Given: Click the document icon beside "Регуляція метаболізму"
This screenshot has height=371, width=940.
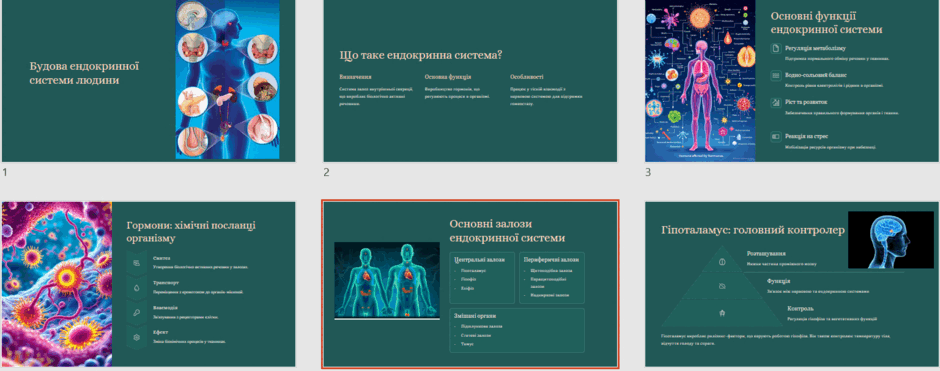Looking at the screenshot, I should pos(775,48).
